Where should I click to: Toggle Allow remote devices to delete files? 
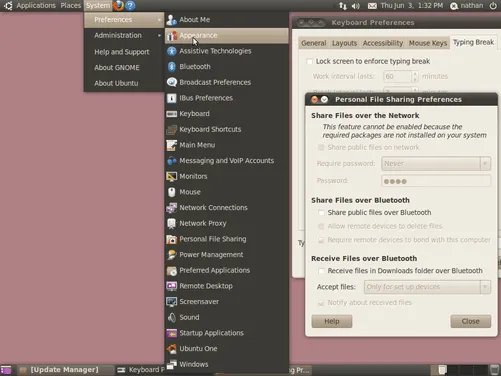pos(321,226)
